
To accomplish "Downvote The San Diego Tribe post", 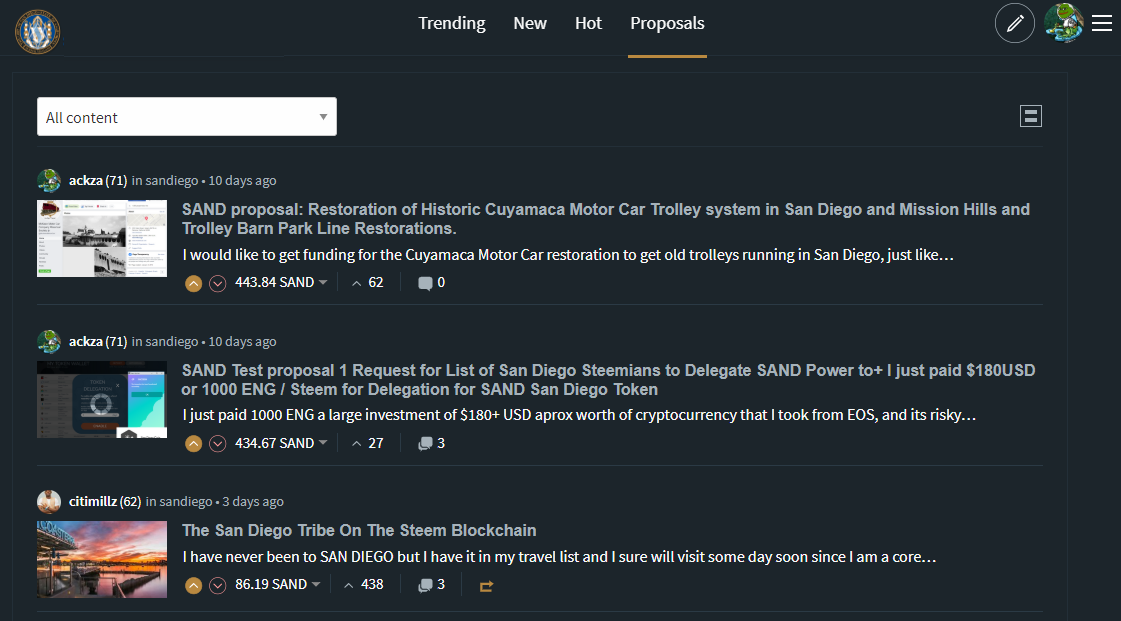I will (217, 585).
